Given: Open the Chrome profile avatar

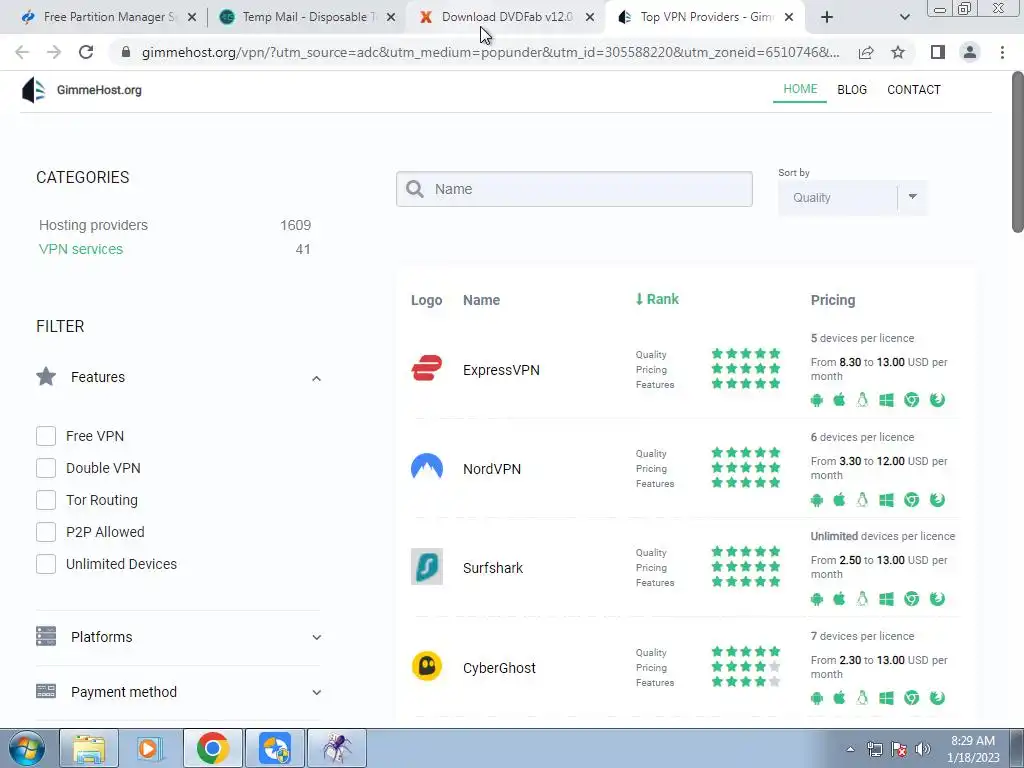Looking at the screenshot, I should pyautogui.click(x=970, y=52).
